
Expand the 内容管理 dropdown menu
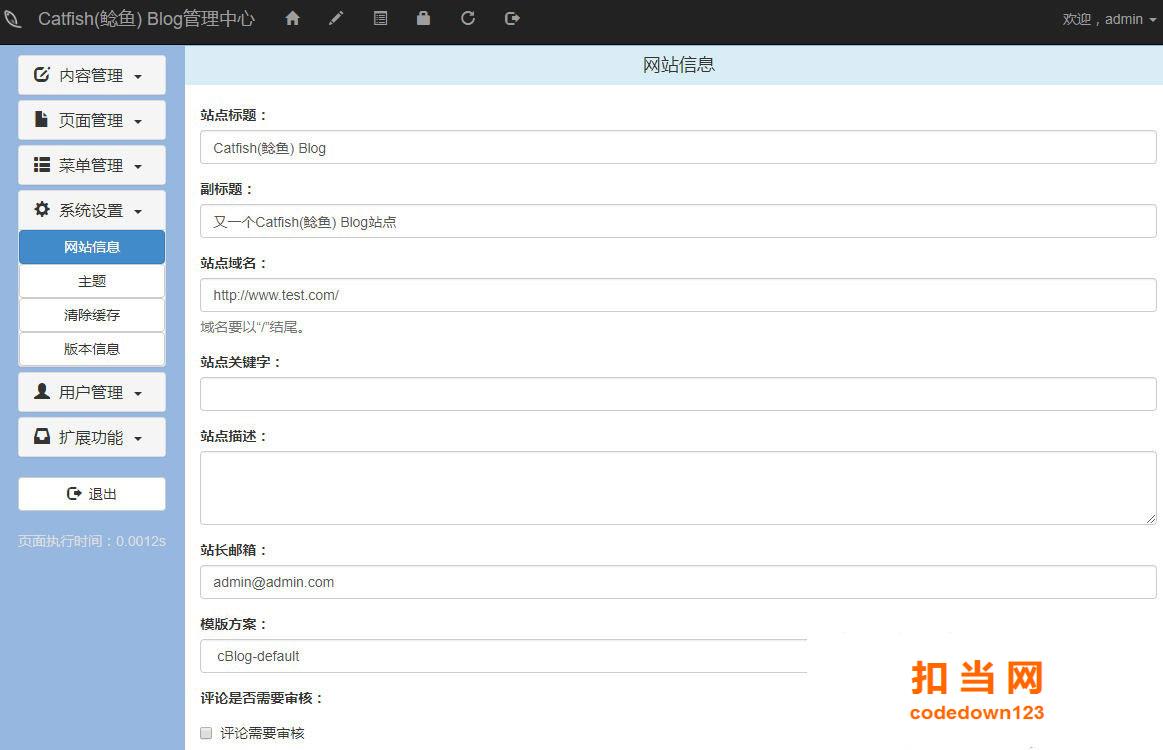point(92,75)
